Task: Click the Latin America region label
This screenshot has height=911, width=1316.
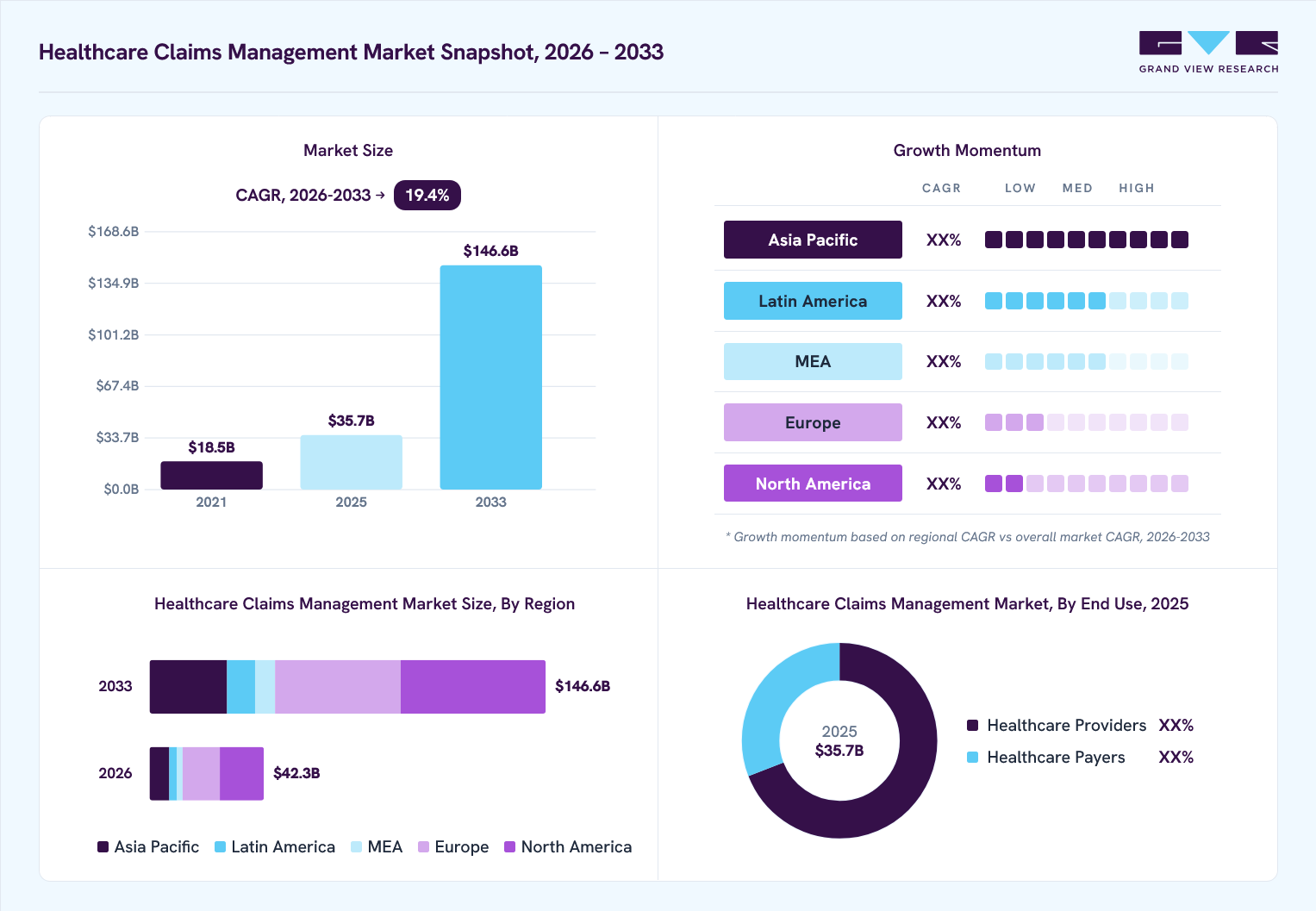Action: pos(813,301)
